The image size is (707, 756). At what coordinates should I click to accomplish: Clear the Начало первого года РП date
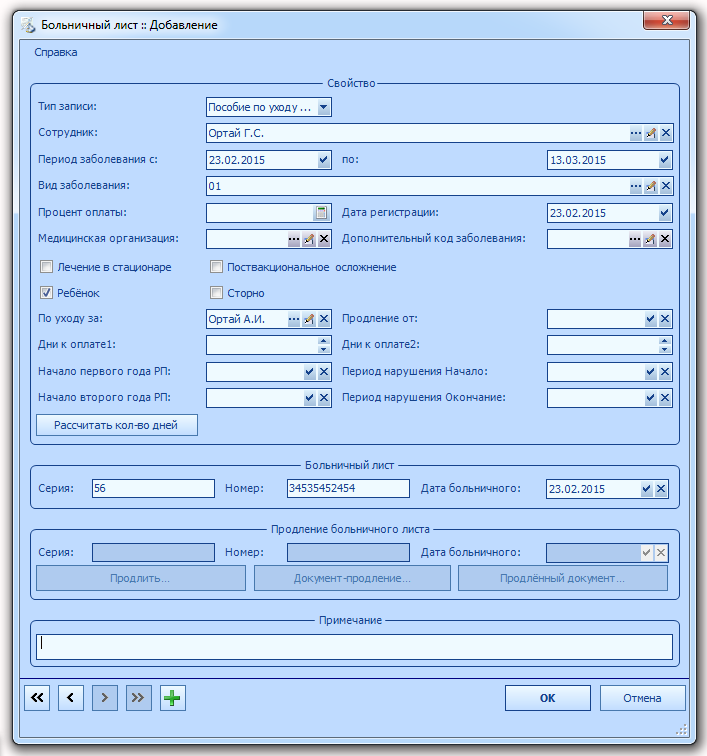pyautogui.click(x=324, y=372)
